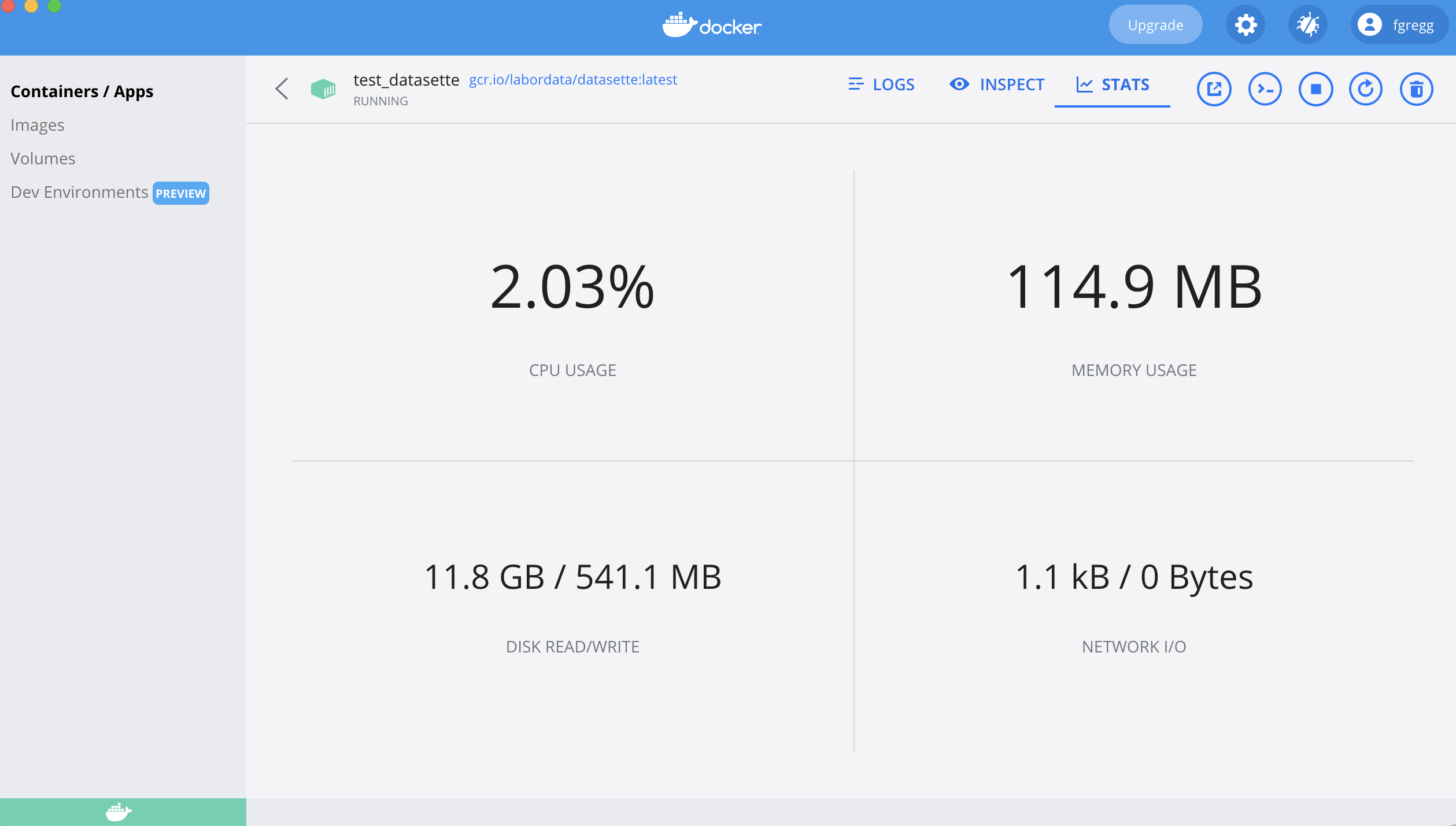Select Volumes from the sidebar
The image size is (1456, 826).
click(43, 158)
